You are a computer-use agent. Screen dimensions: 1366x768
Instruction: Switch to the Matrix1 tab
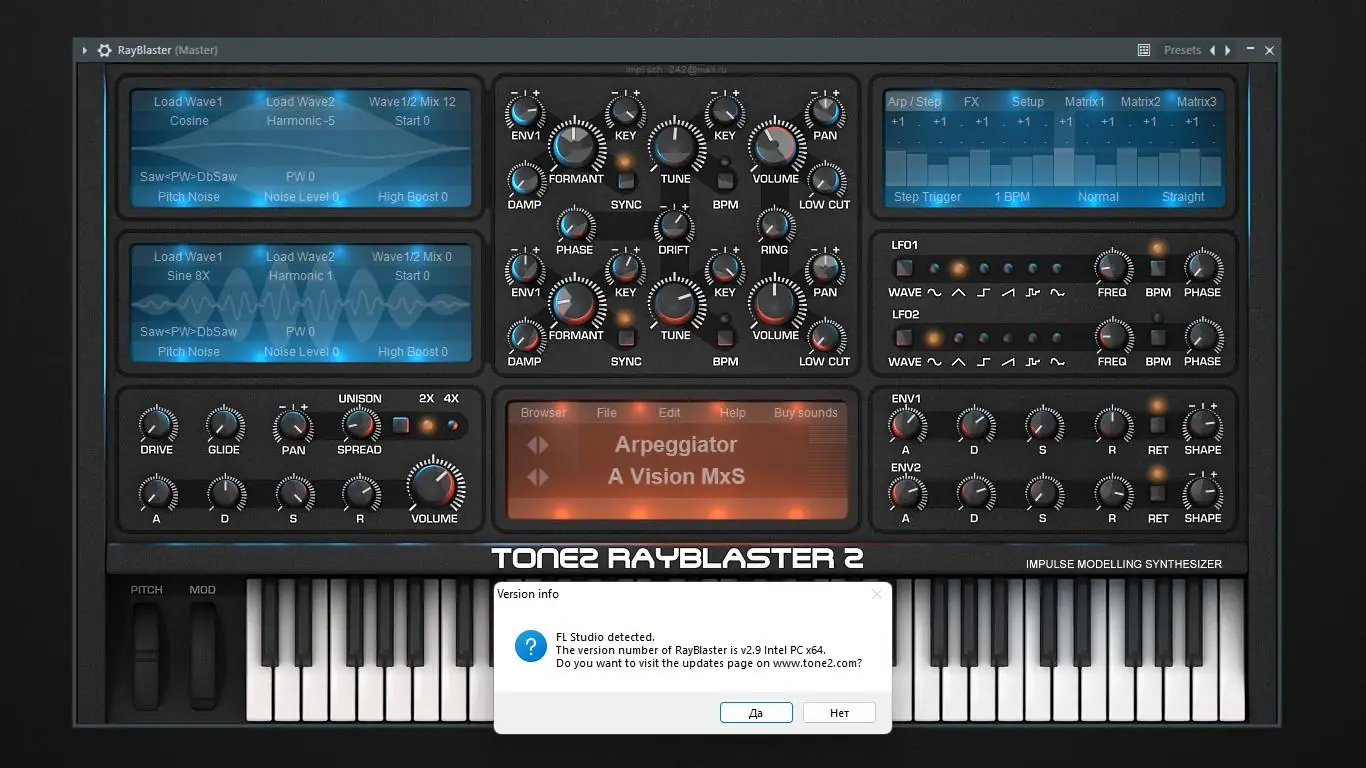[1083, 101]
